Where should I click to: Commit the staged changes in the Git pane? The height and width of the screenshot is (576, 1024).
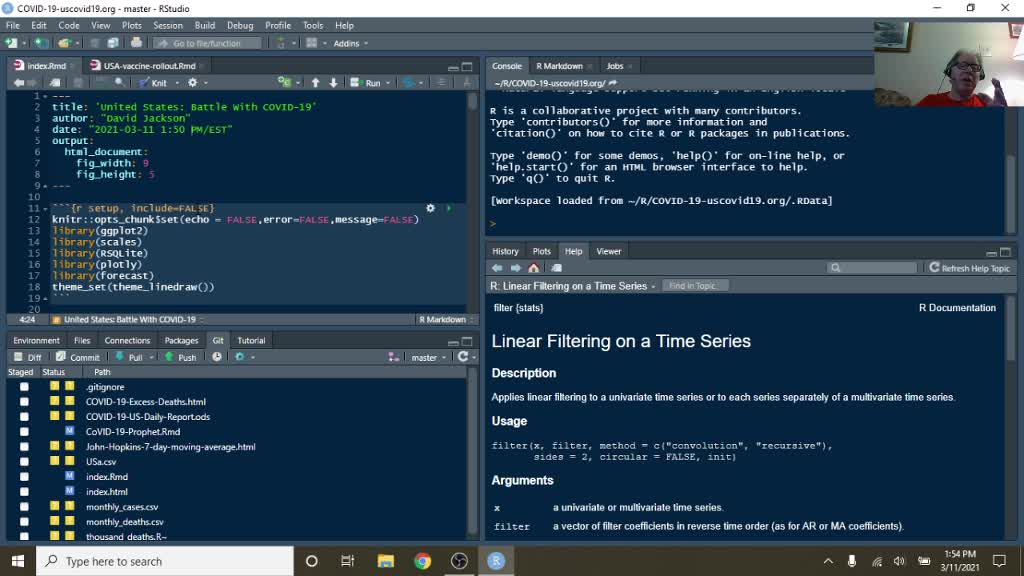(78, 357)
